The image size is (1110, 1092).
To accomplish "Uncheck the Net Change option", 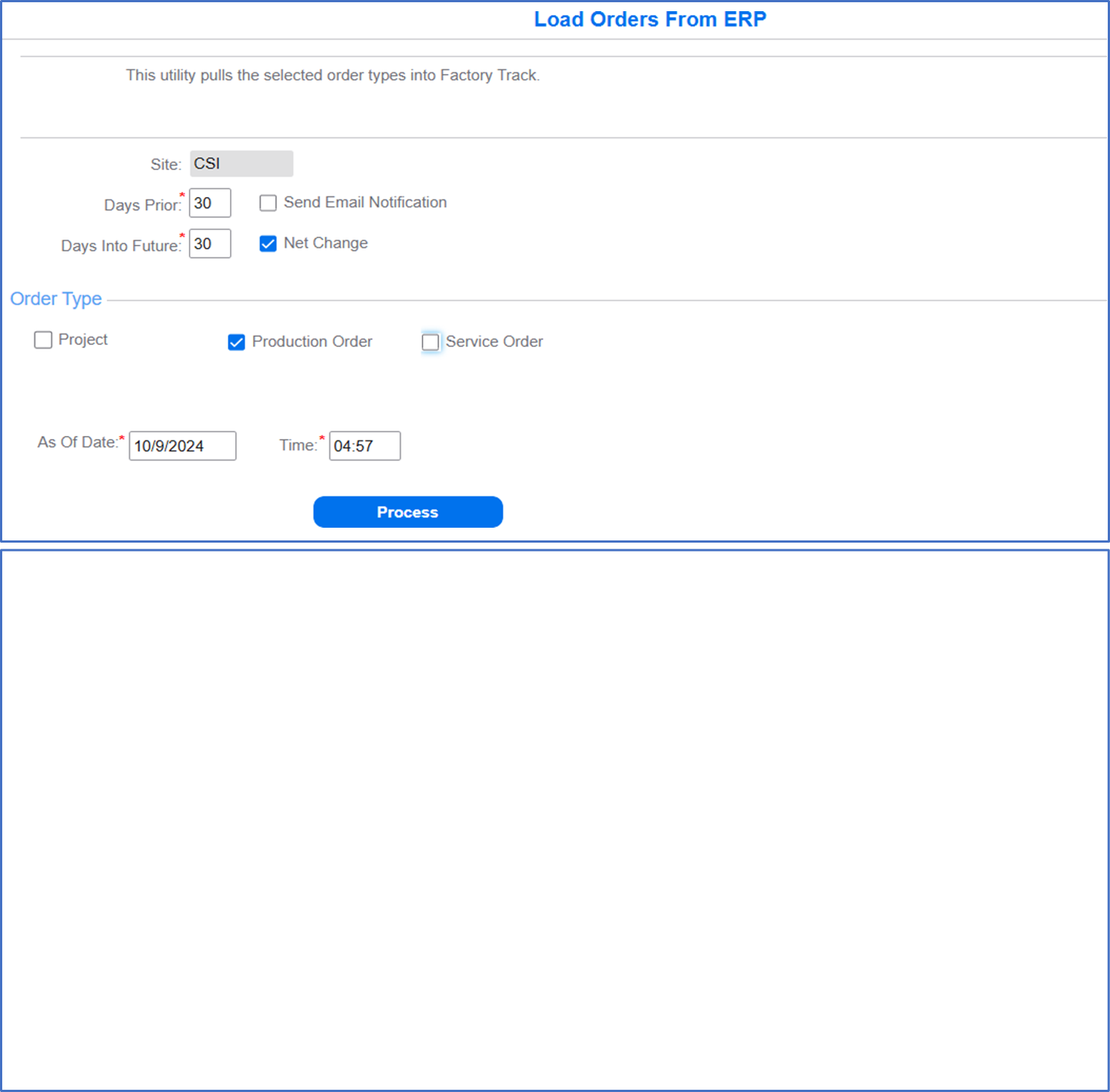I will [x=267, y=243].
